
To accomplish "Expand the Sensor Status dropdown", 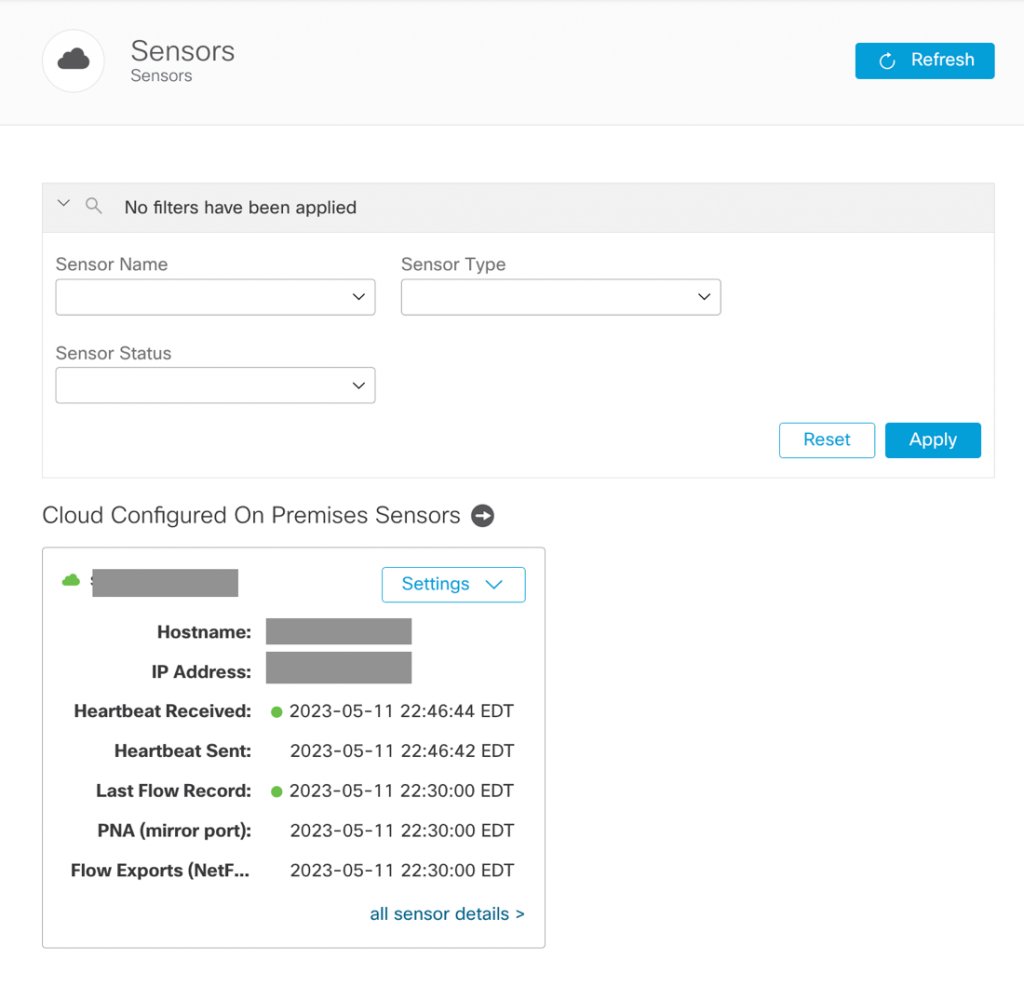I will pos(215,386).
